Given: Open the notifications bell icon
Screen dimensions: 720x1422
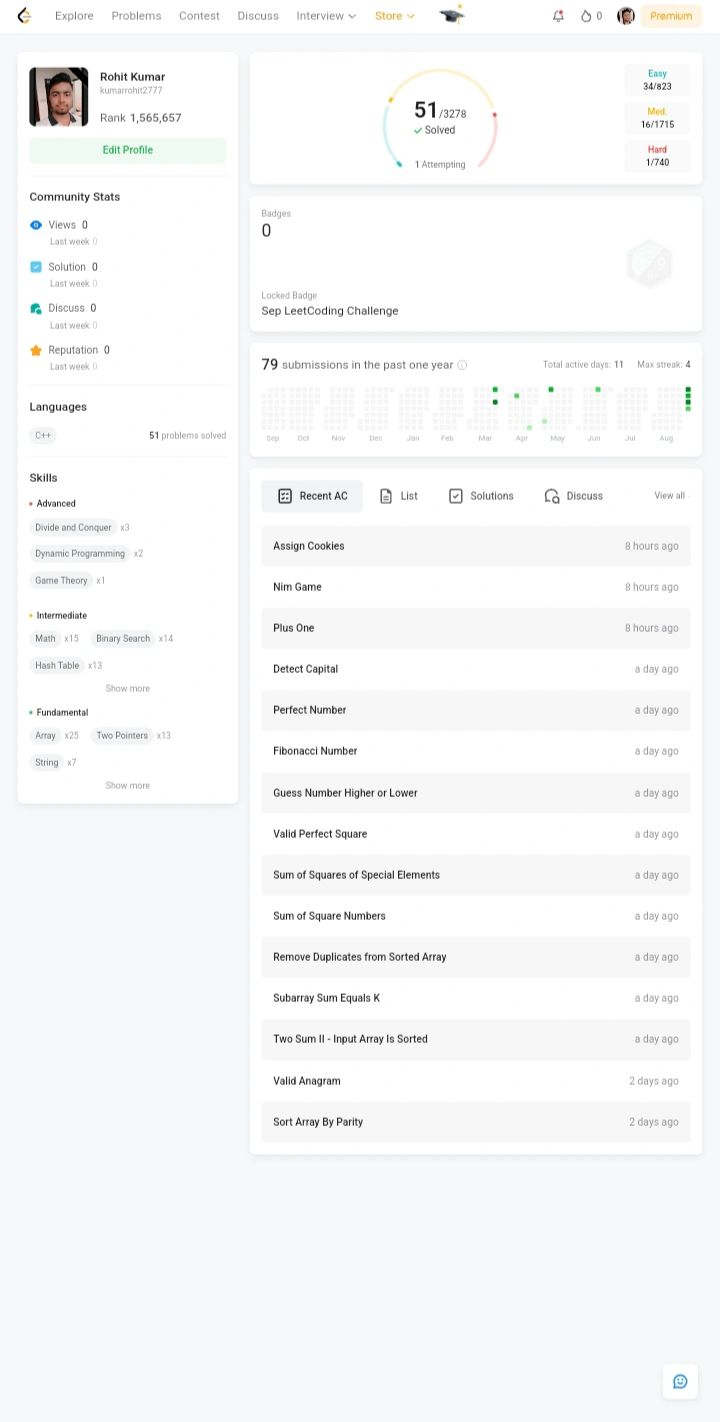Looking at the screenshot, I should [558, 16].
